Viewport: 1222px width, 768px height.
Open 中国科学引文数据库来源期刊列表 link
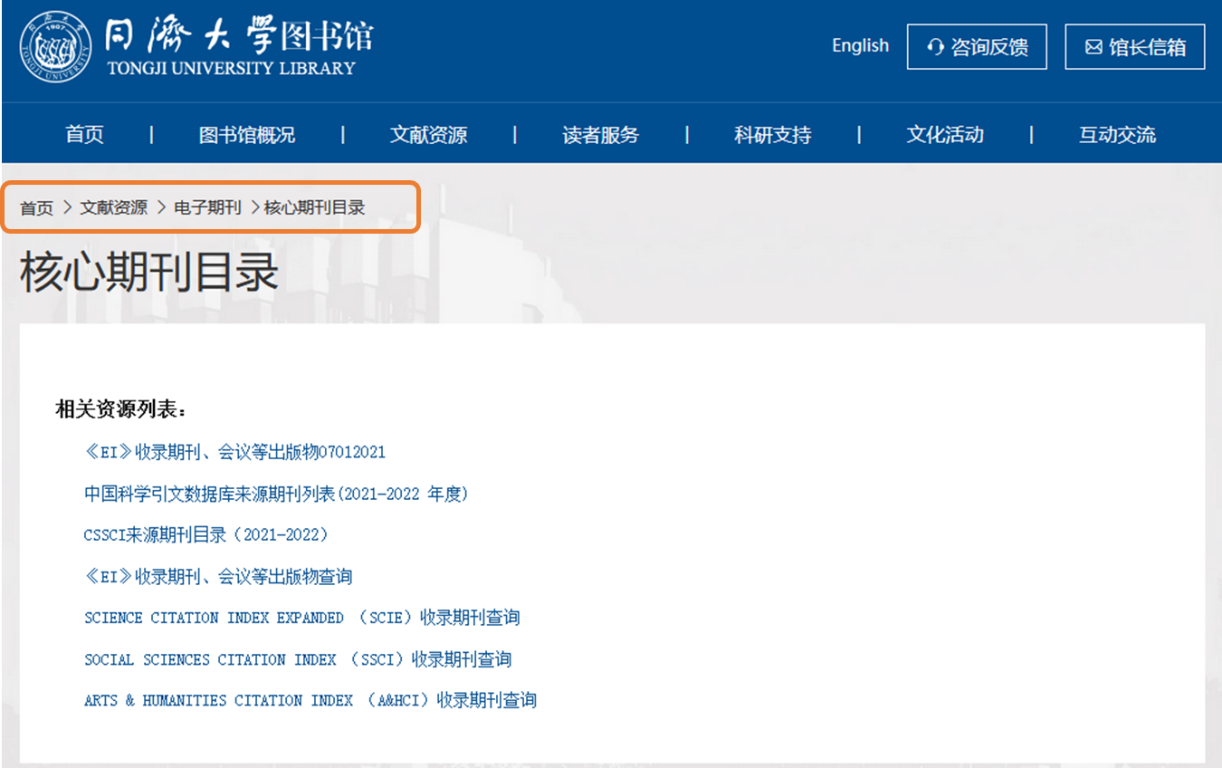tap(276, 494)
